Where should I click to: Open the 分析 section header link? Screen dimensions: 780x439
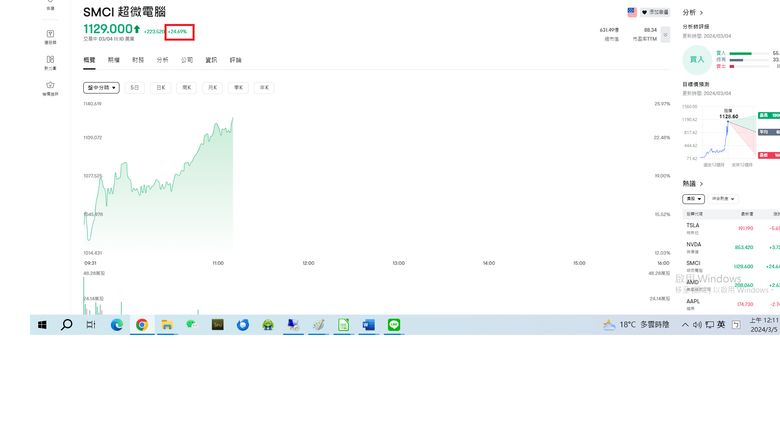(692, 12)
